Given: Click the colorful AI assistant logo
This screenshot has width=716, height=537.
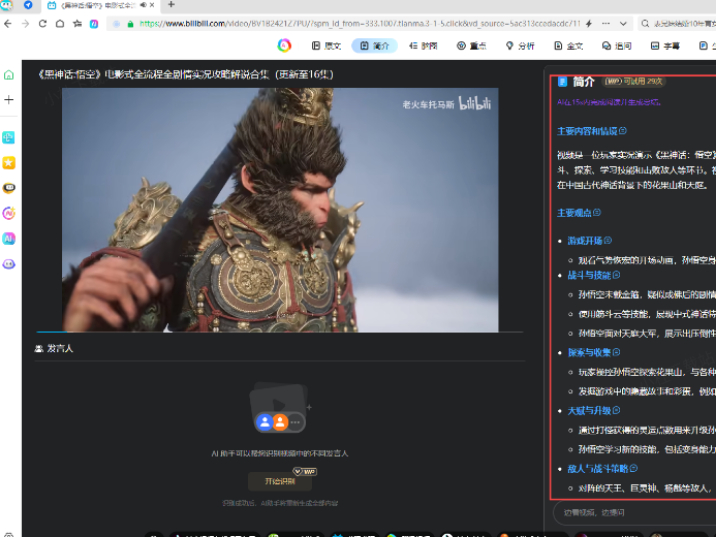Looking at the screenshot, I should pos(284,45).
